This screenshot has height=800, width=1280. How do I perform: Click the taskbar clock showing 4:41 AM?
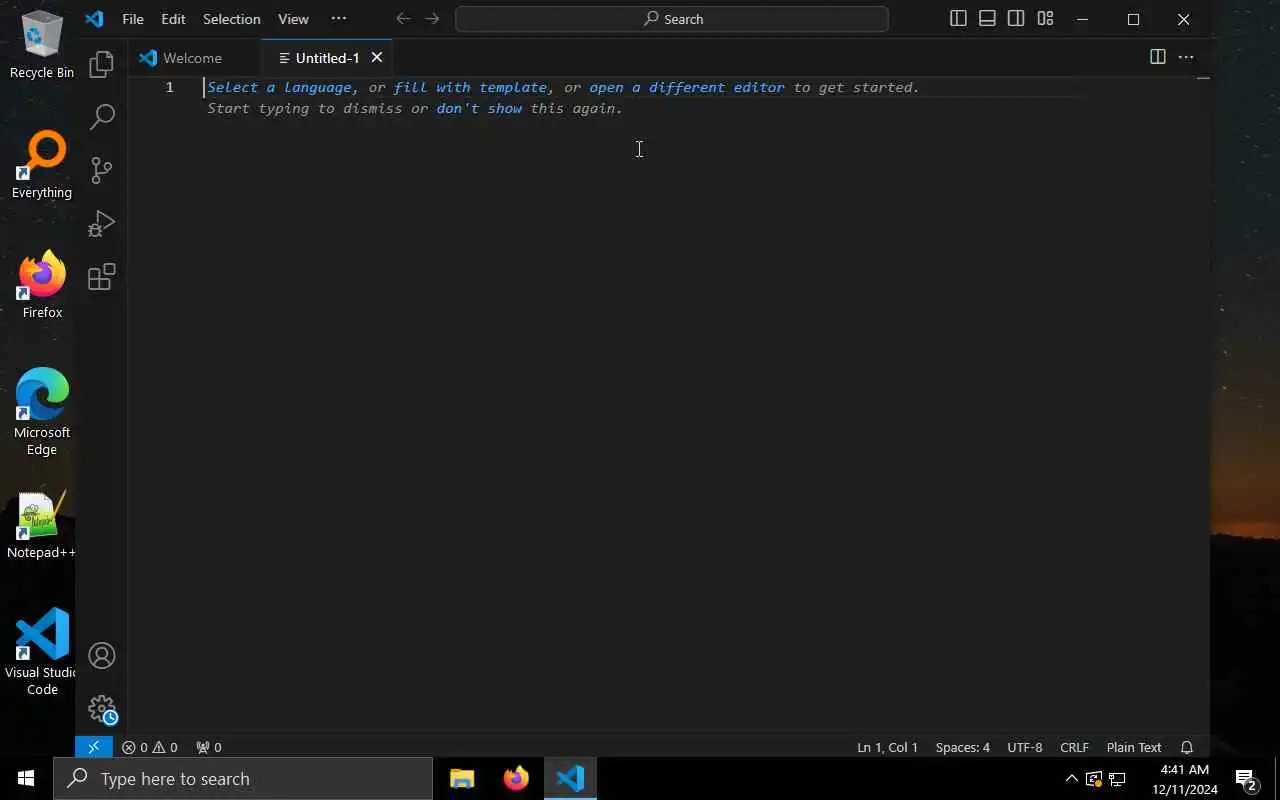pos(1184,778)
